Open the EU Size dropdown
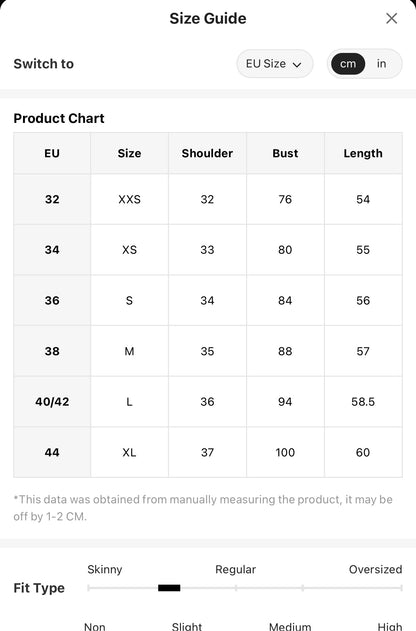The image size is (416, 631). click(x=274, y=64)
